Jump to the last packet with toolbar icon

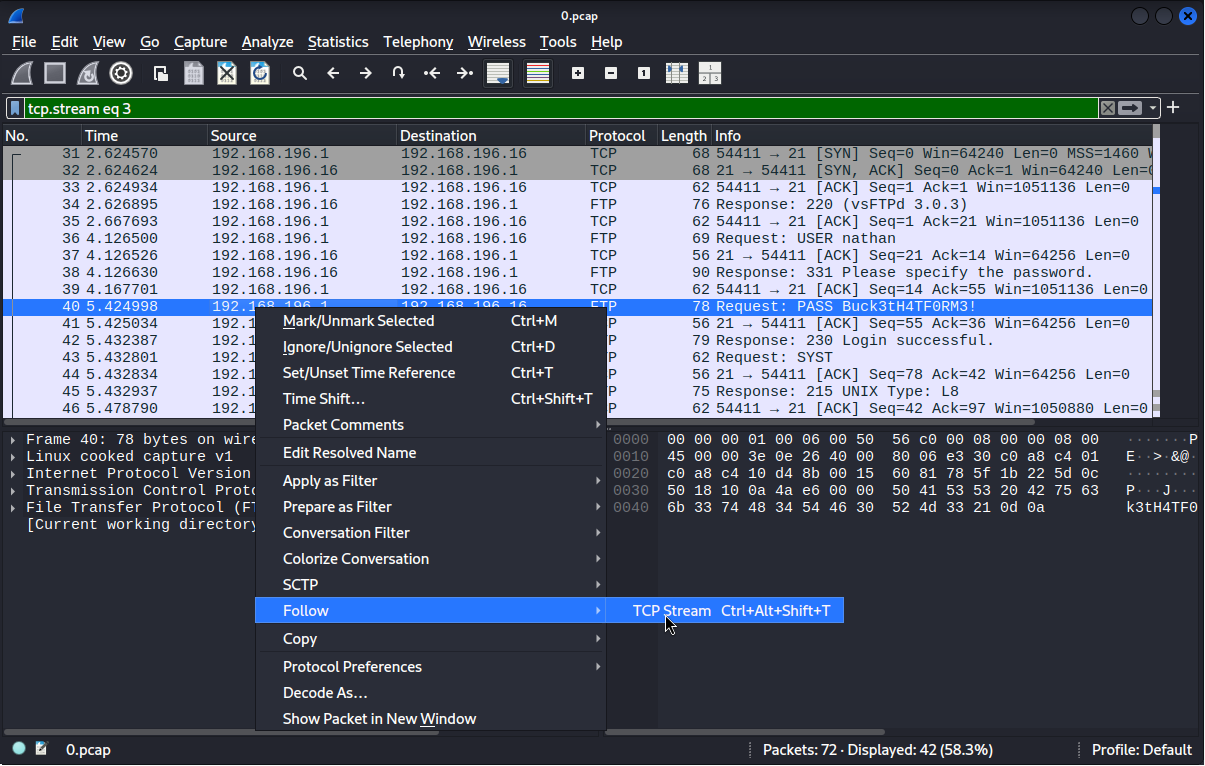click(x=465, y=73)
